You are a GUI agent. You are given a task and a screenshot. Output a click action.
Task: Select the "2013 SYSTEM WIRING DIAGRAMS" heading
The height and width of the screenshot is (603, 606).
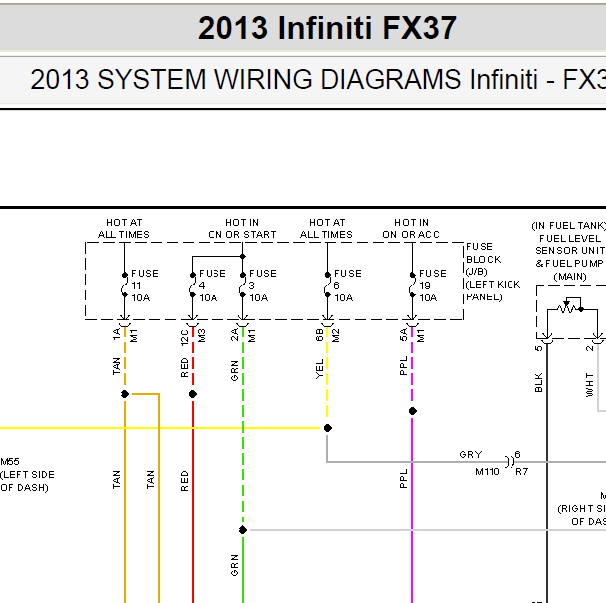pyautogui.click(x=246, y=80)
